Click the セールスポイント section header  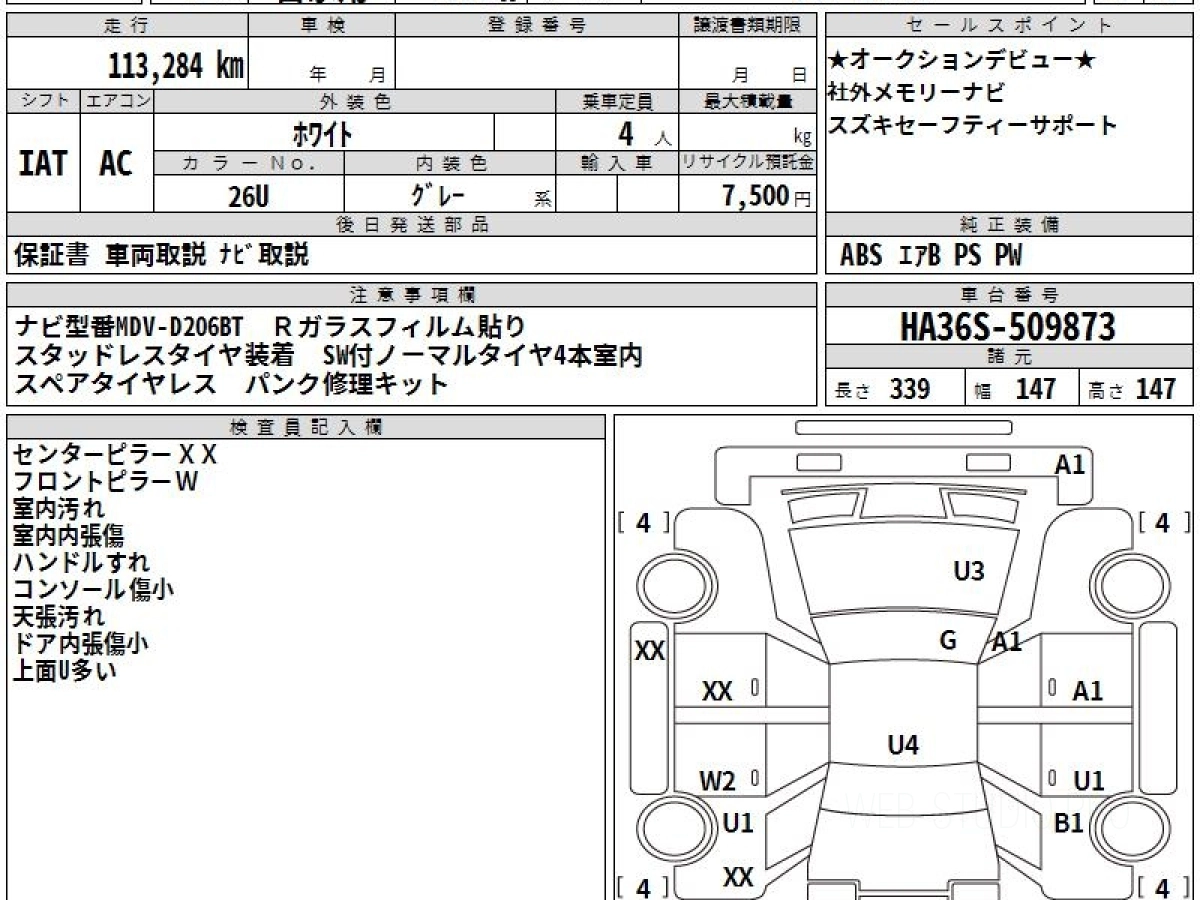coord(1008,26)
